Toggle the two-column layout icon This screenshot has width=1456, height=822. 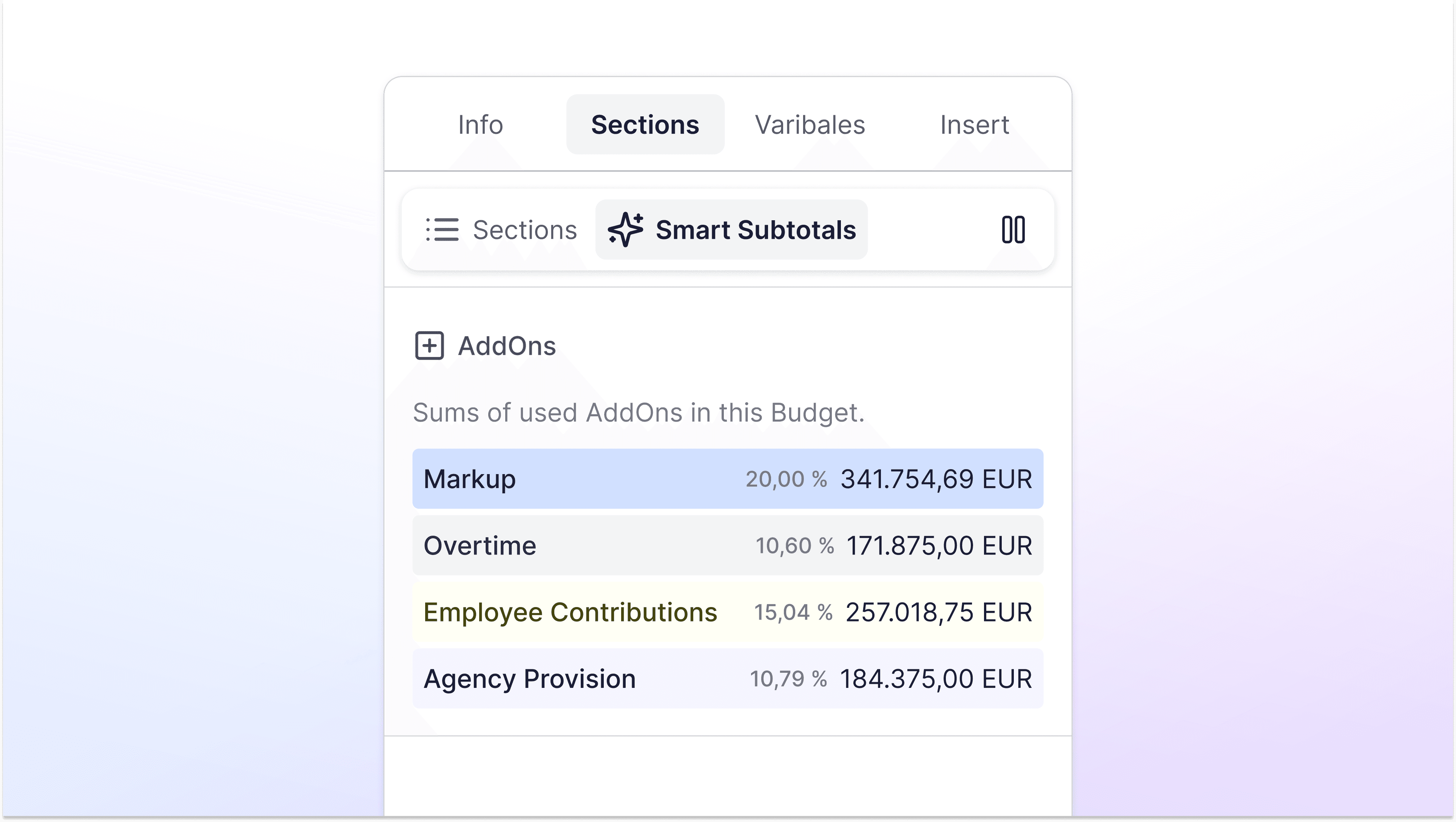point(1013,230)
